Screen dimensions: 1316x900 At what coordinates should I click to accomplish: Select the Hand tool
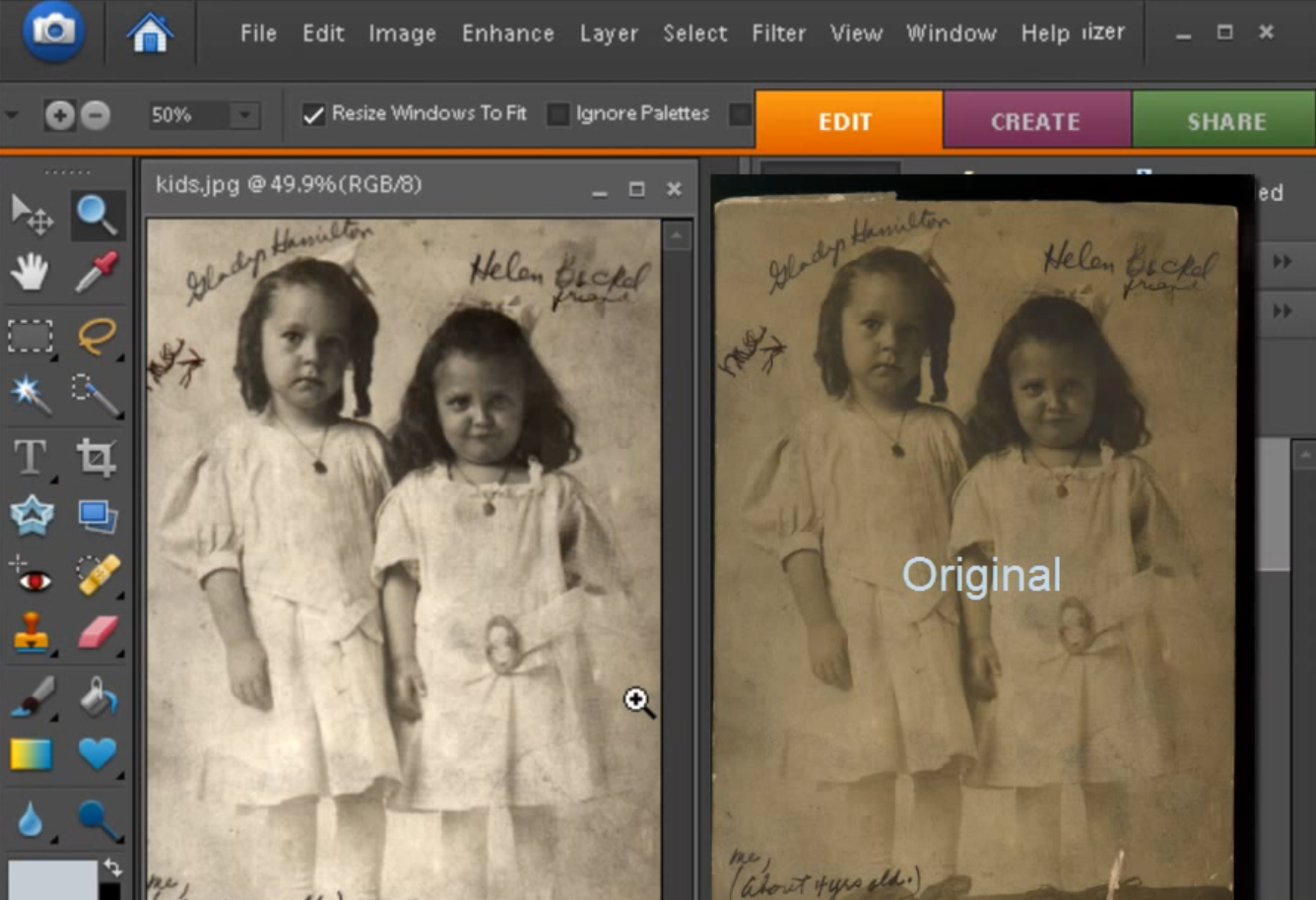coord(30,272)
